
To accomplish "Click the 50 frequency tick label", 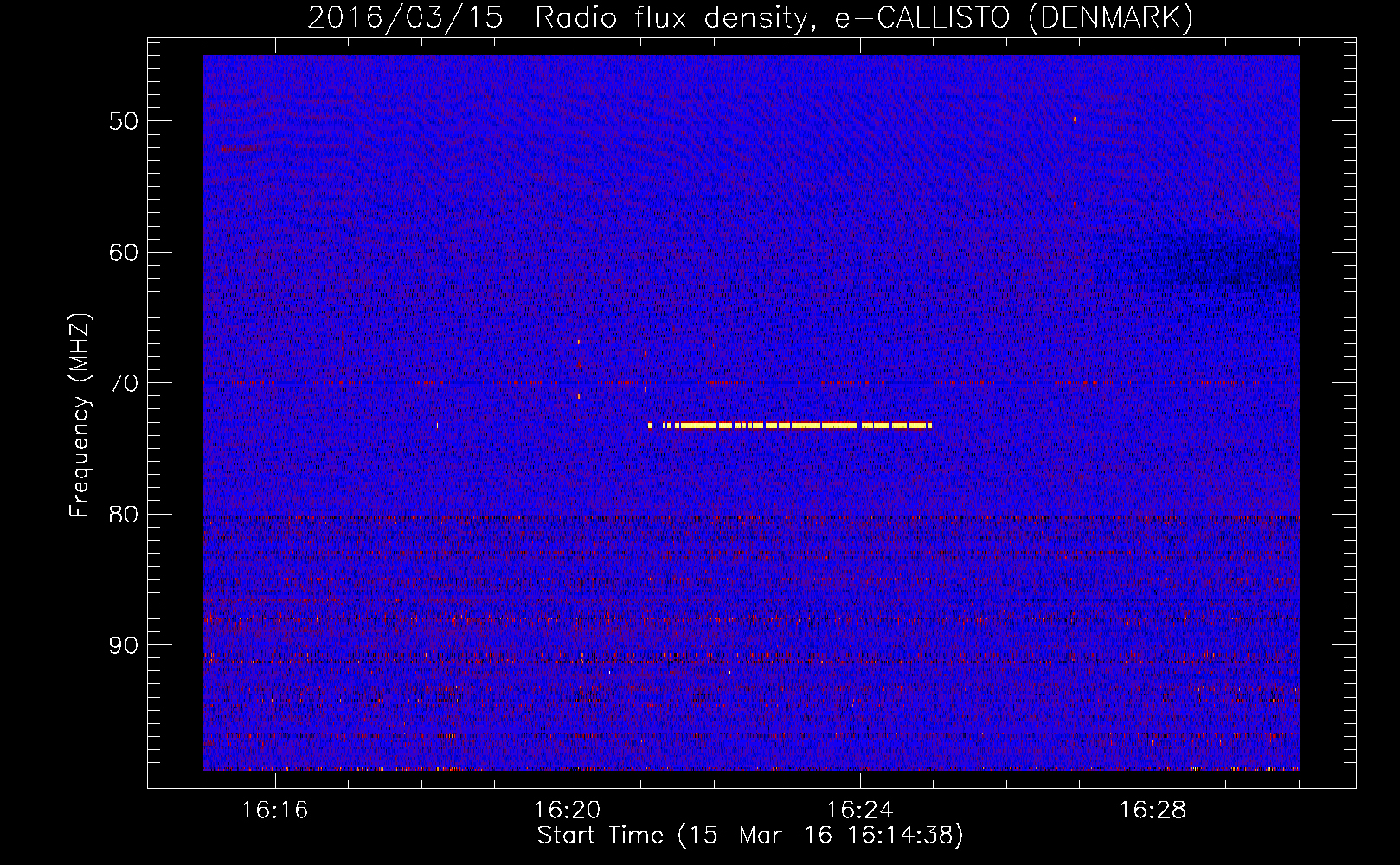I will pos(123,121).
